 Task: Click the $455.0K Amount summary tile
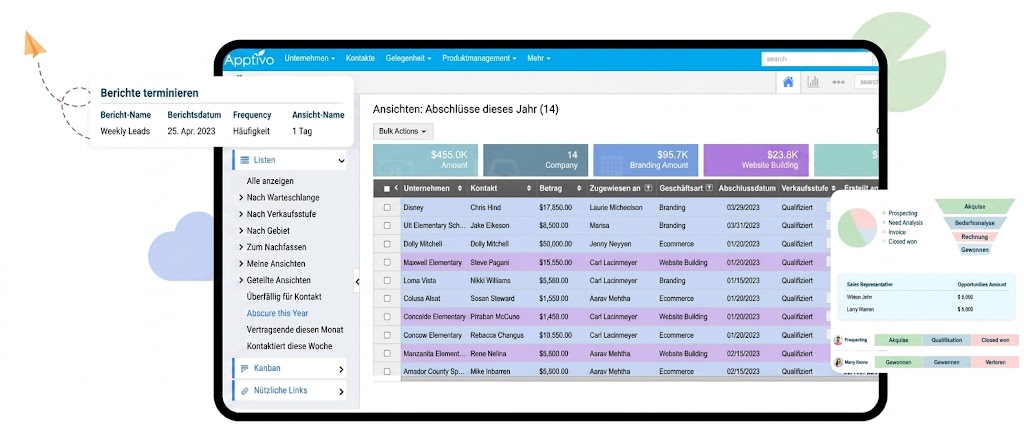point(425,160)
